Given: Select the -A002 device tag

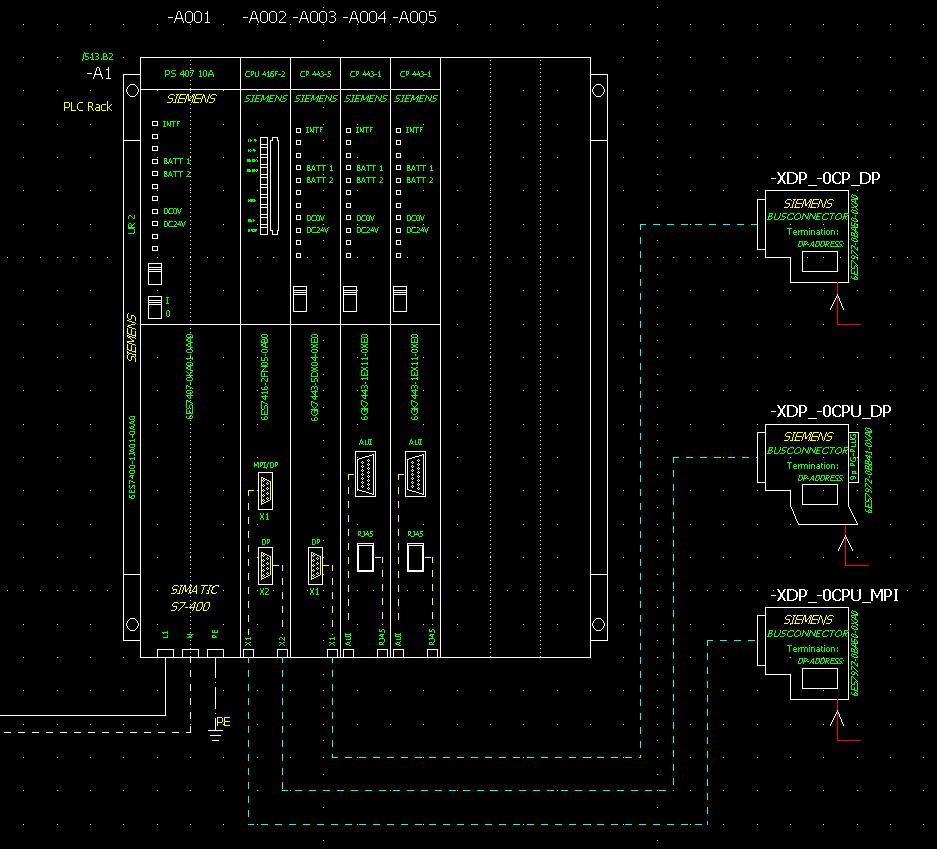Looking at the screenshot, I should [265, 17].
